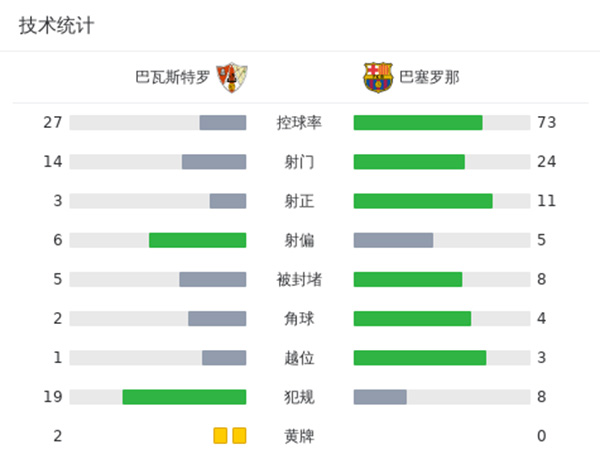Click the 越位 stat label
The width and height of the screenshot is (600, 459).
[x=299, y=358]
